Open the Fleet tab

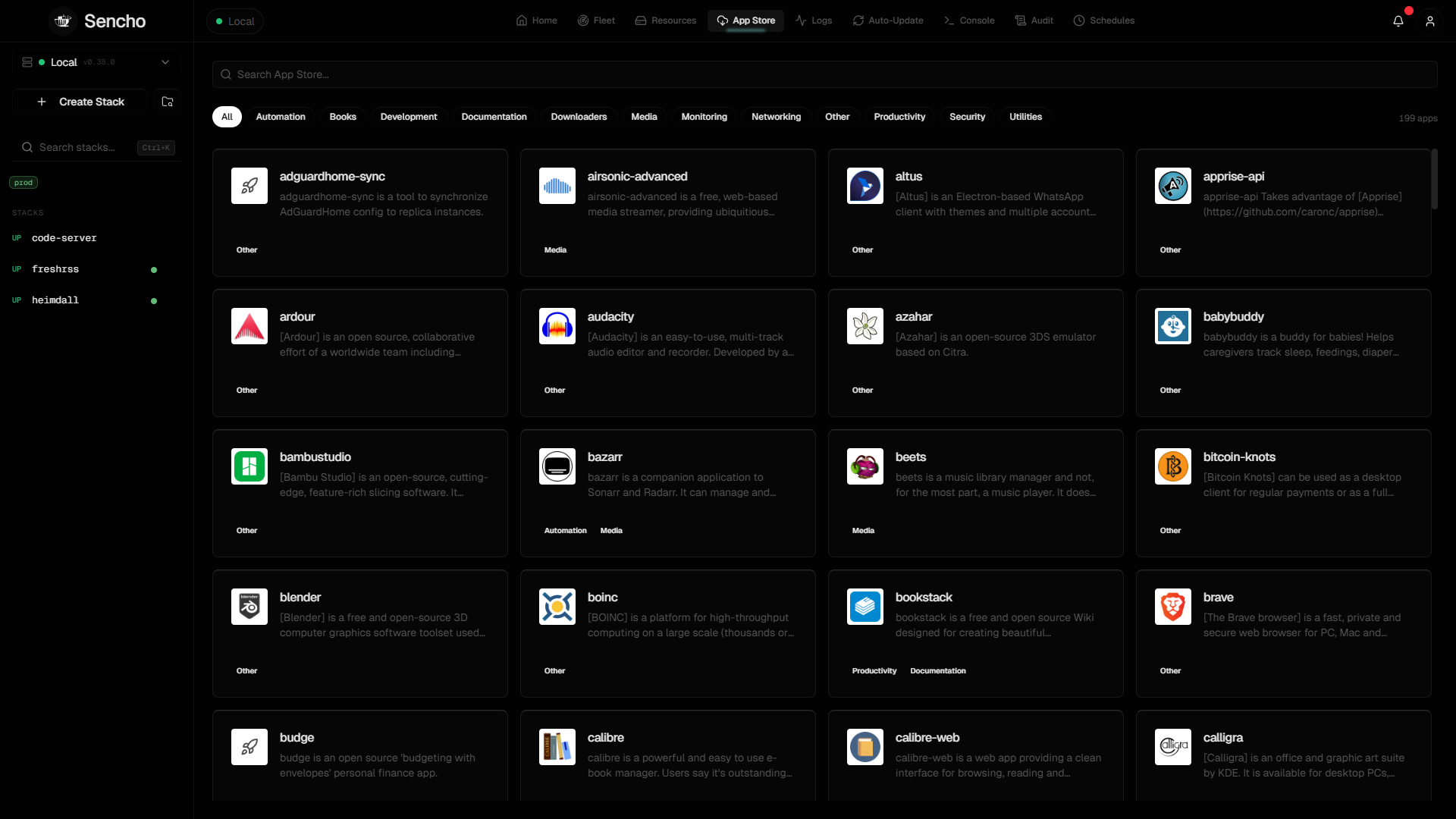(596, 20)
